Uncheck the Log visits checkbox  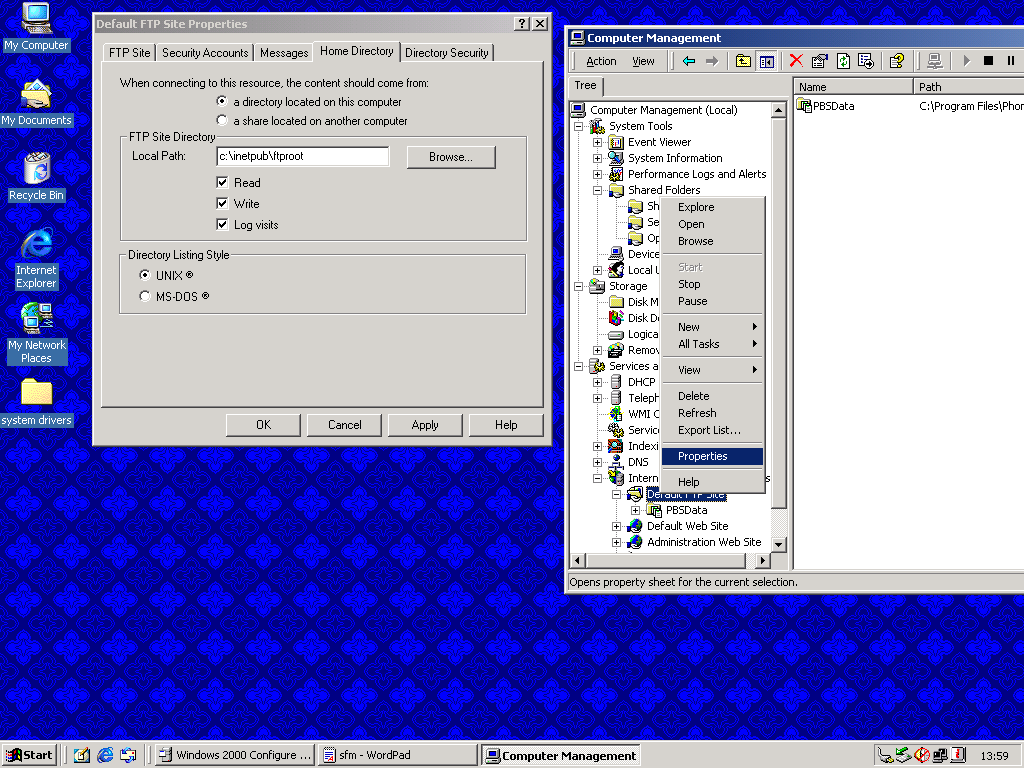coord(222,224)
